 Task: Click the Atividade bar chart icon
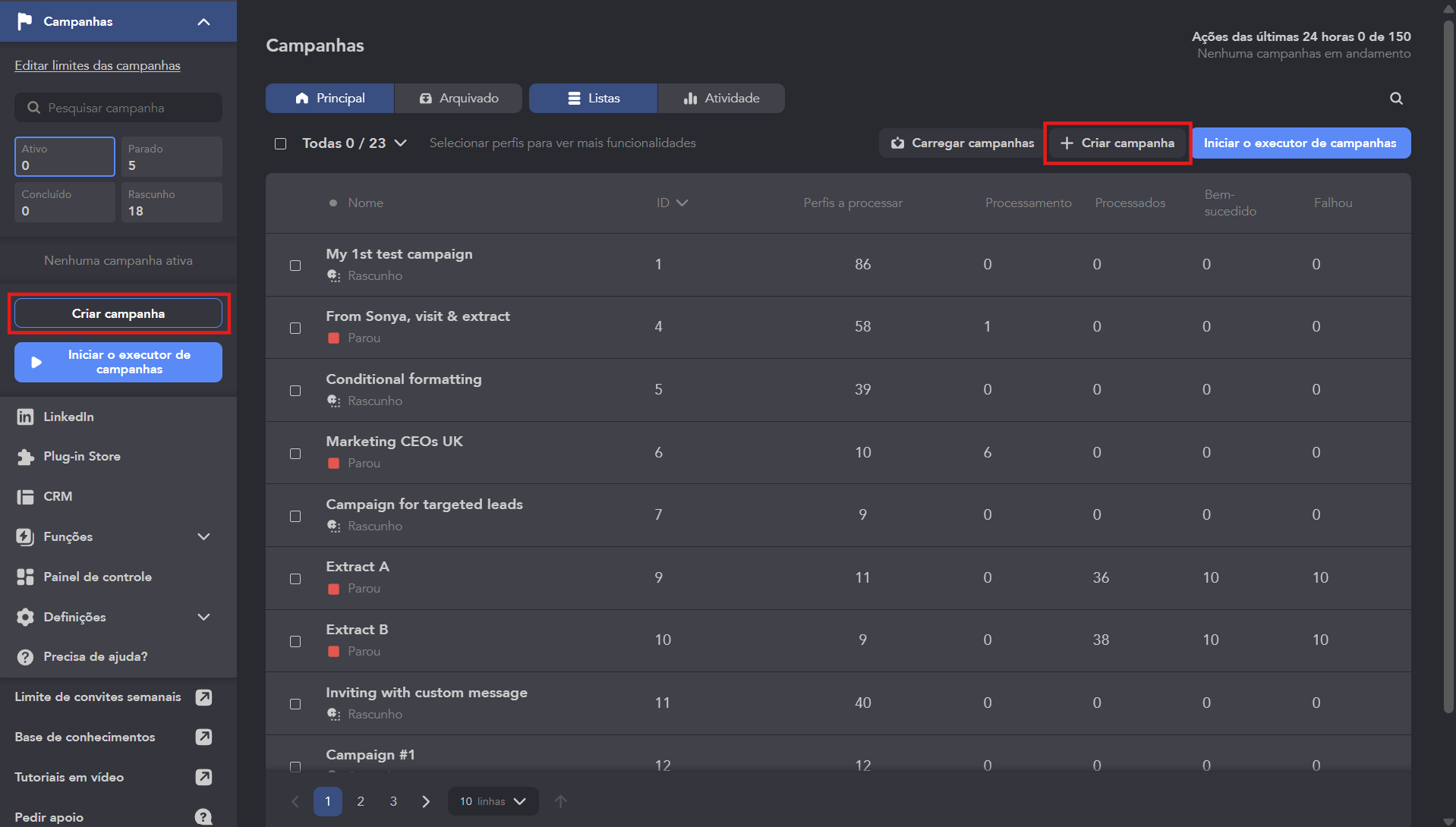tap(690, 98)
